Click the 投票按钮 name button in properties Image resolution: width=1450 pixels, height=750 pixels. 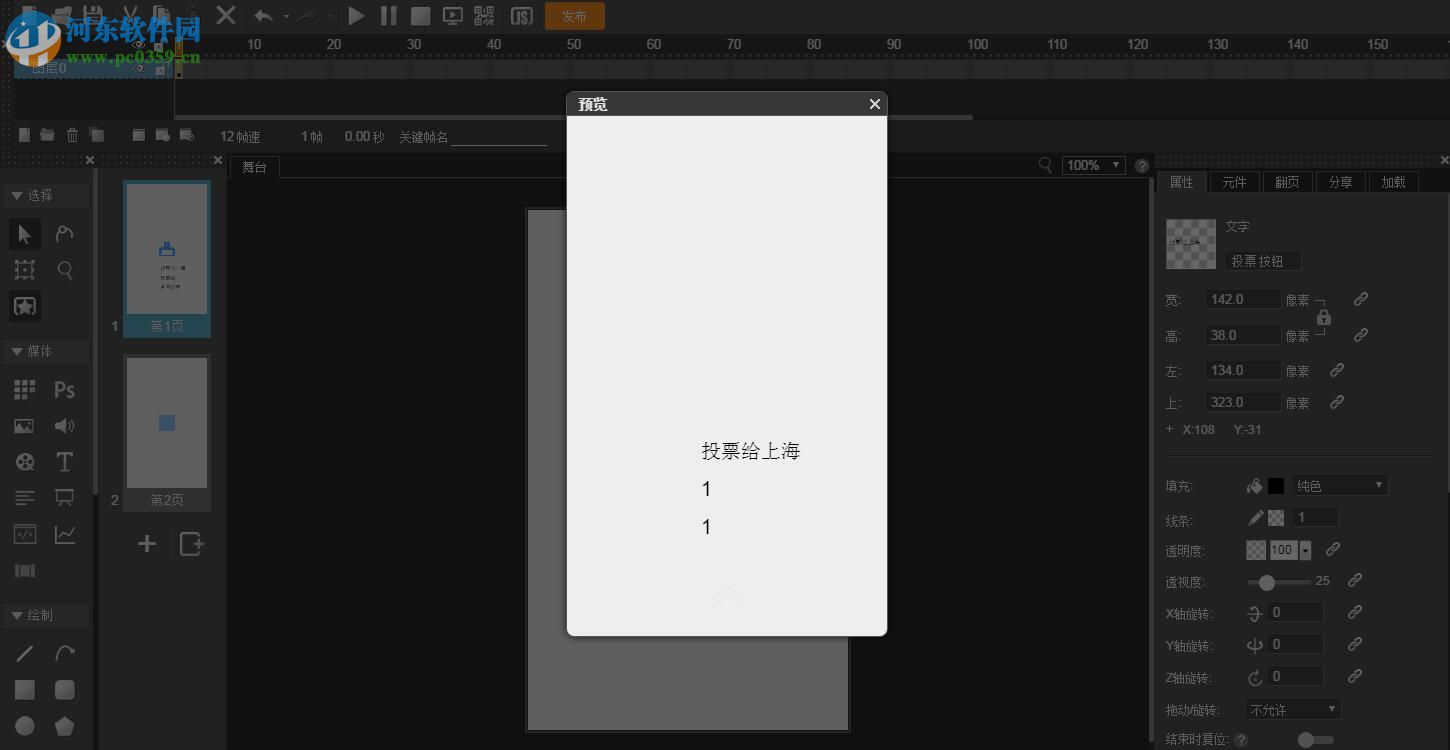pos(1263,260)
